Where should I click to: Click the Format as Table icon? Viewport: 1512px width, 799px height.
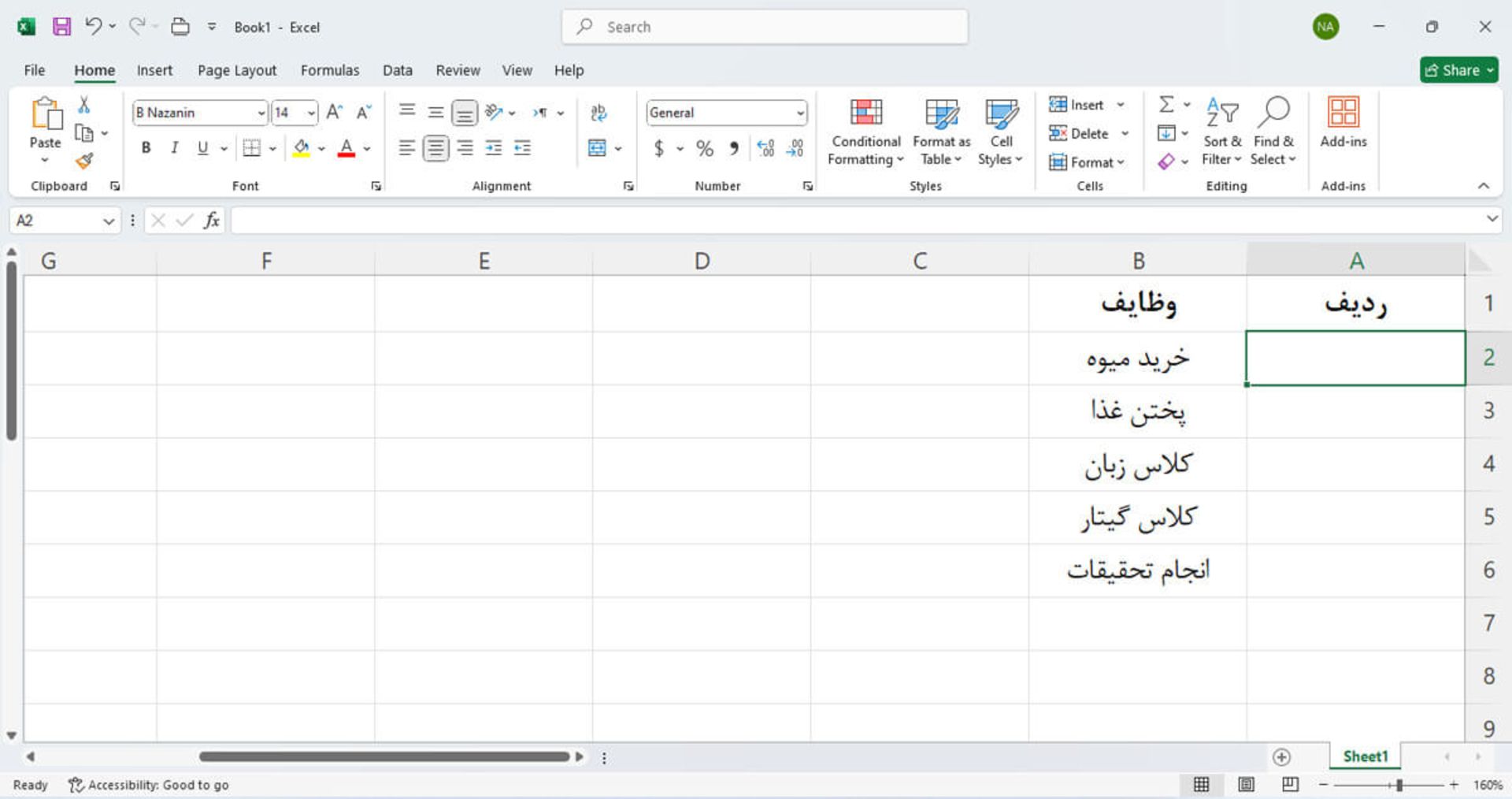[x=941, y=132]
